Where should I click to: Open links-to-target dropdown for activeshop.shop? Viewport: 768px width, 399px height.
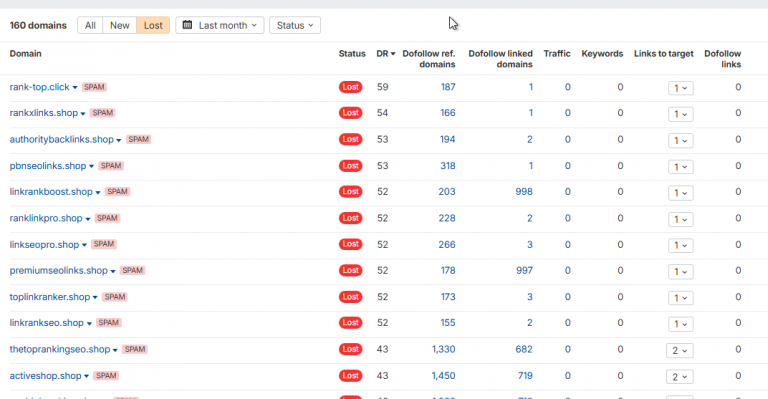(x=679, y=377)
